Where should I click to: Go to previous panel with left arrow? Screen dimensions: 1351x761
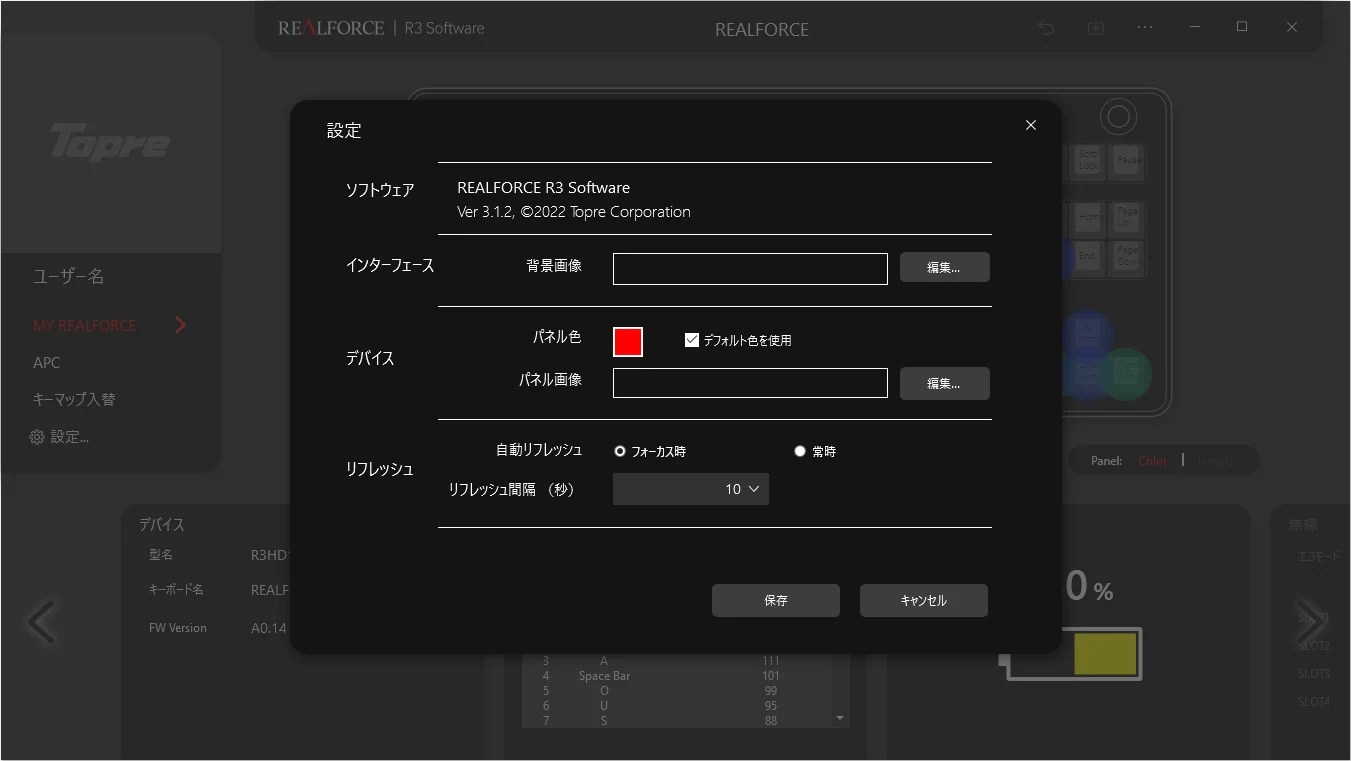(x=42, y=623)
